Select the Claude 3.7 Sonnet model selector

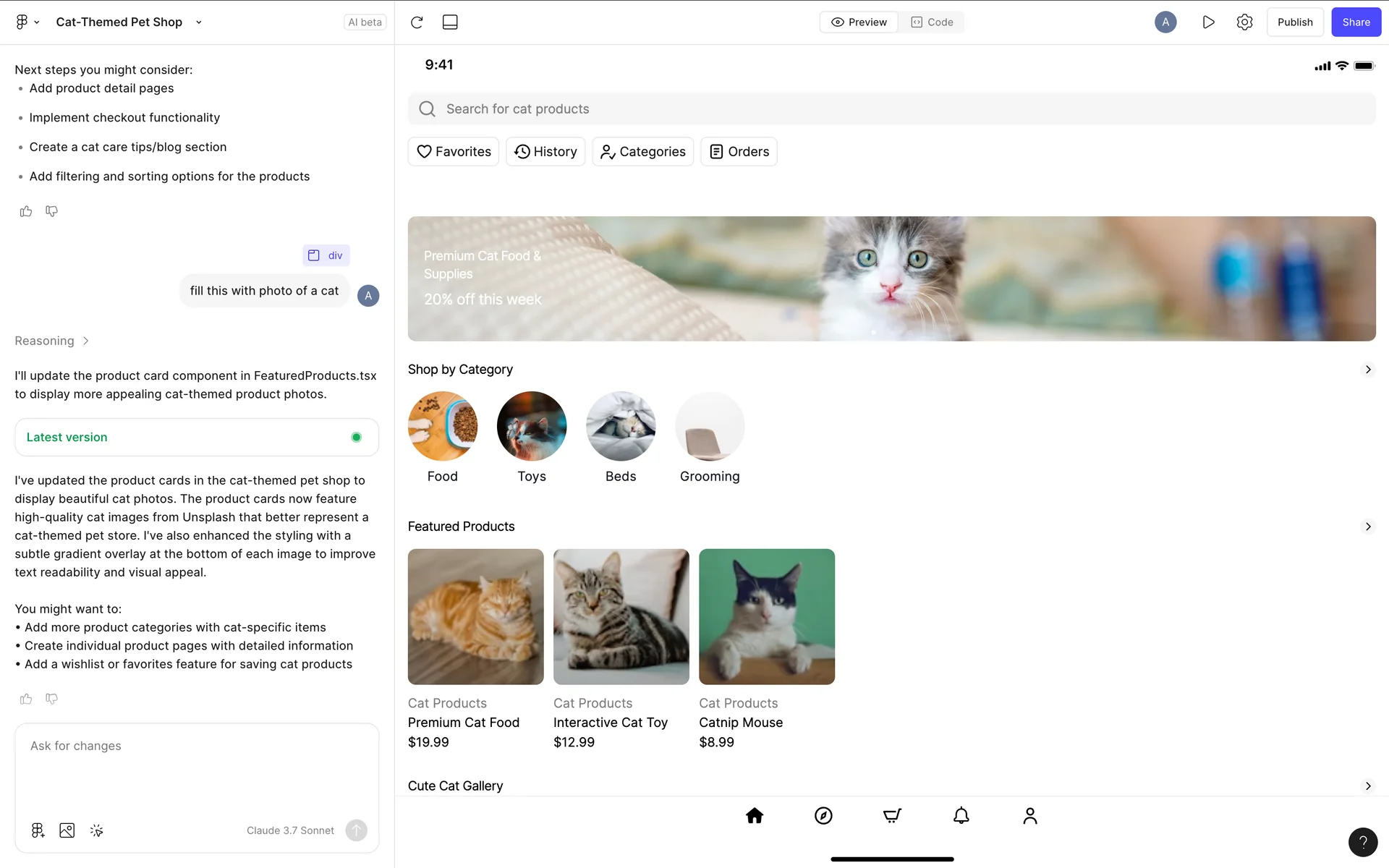click(x=290, y=830)
